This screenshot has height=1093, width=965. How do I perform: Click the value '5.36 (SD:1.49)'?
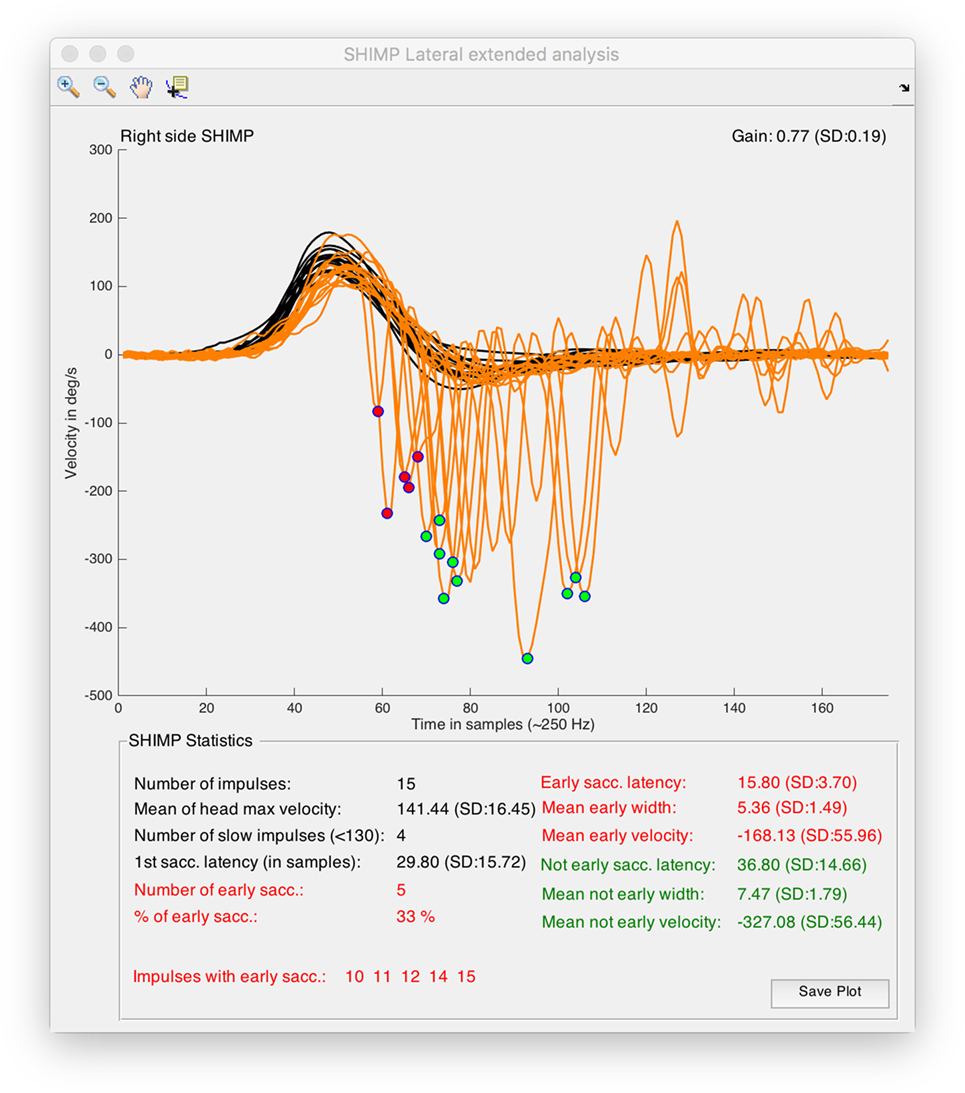point(792,808)
